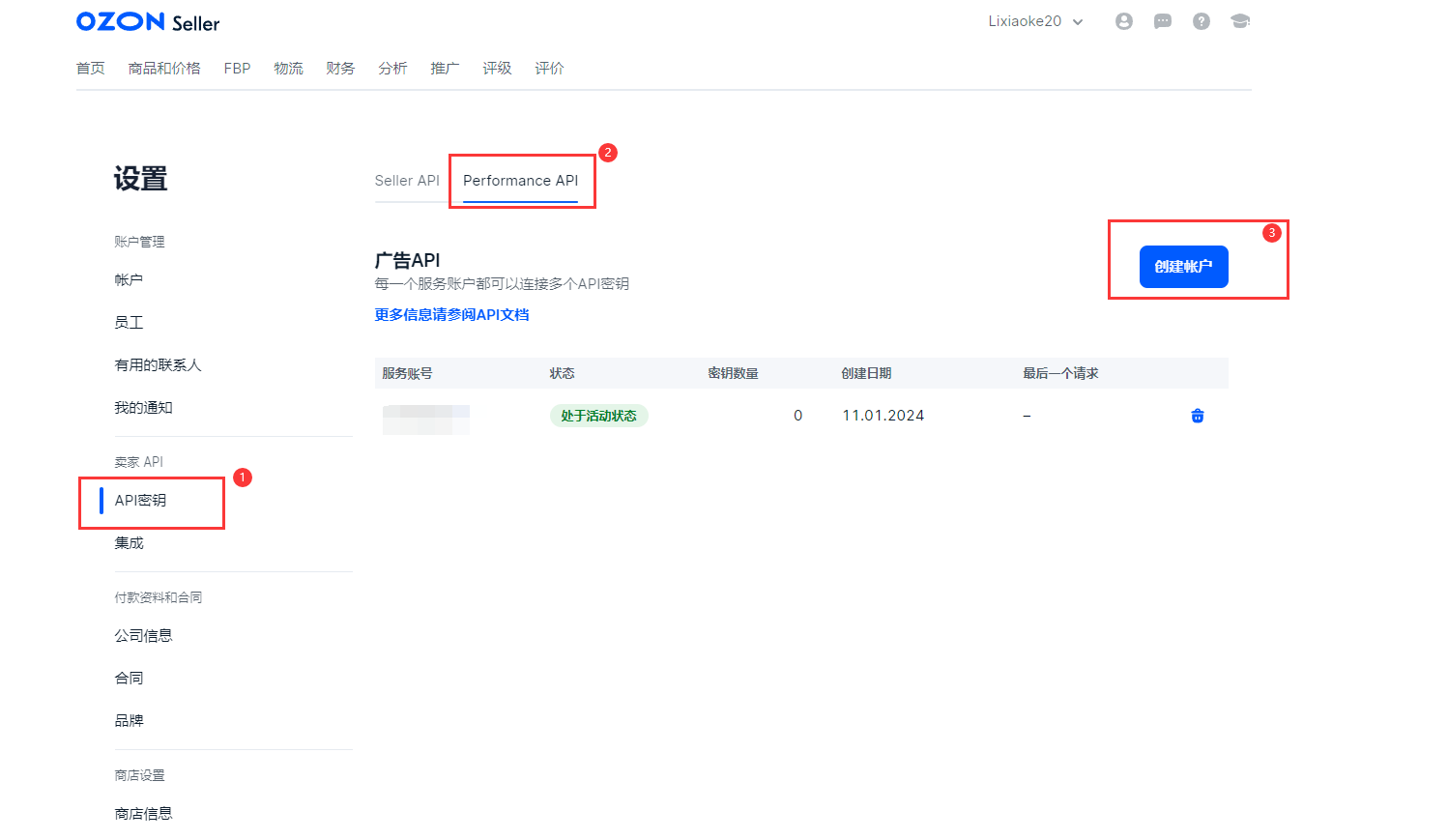Go to 公司信息 in the sidebar
1448x840 pixels.
click(x=143, y=636)
